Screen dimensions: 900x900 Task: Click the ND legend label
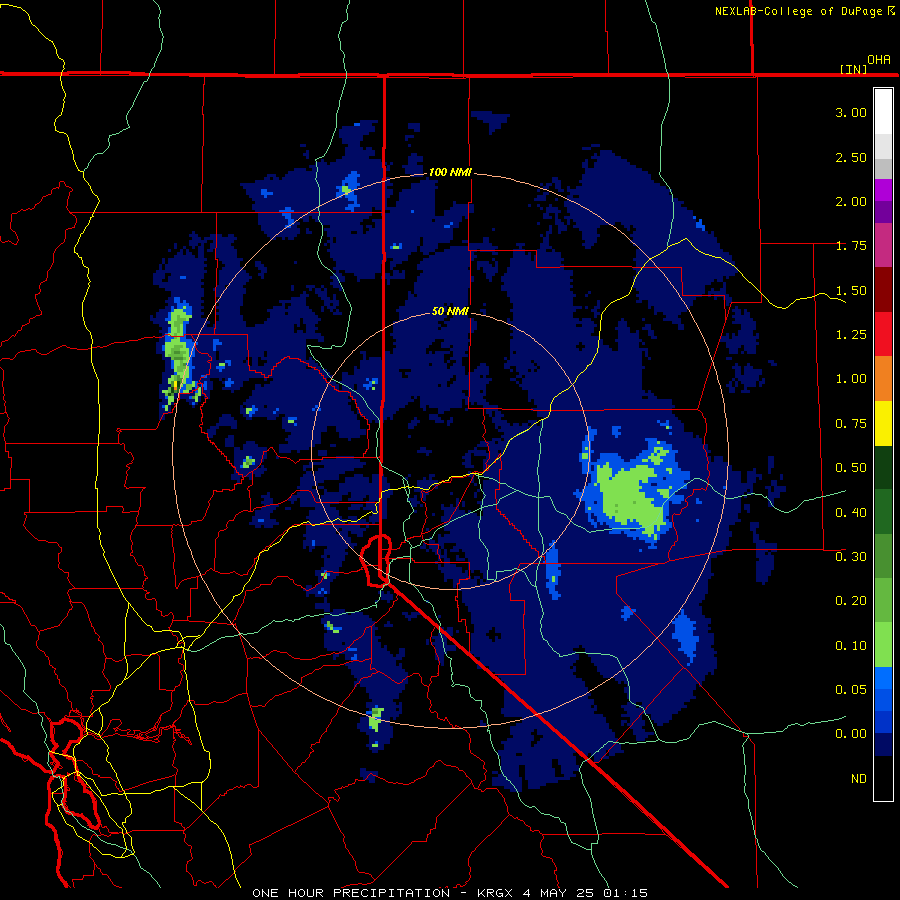tap(859, 779)
